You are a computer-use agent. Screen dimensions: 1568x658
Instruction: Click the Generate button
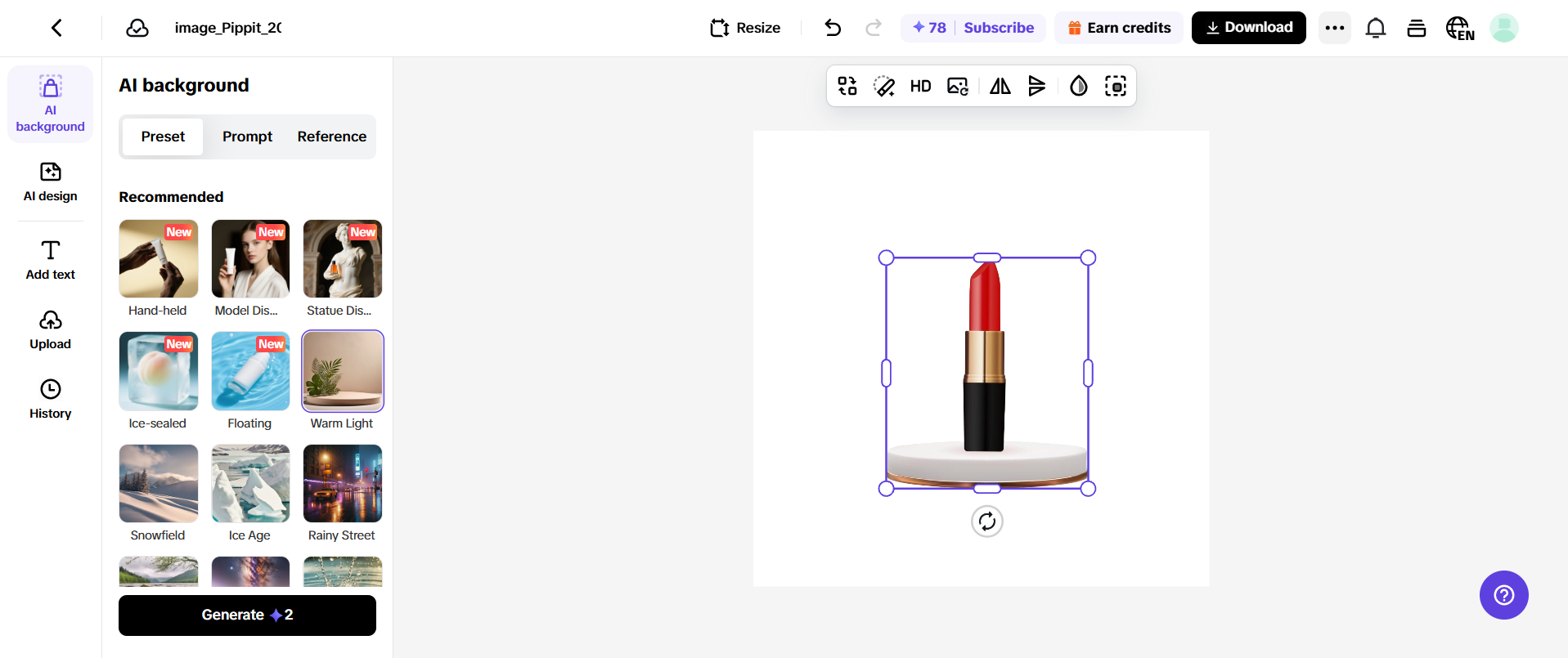247,615
